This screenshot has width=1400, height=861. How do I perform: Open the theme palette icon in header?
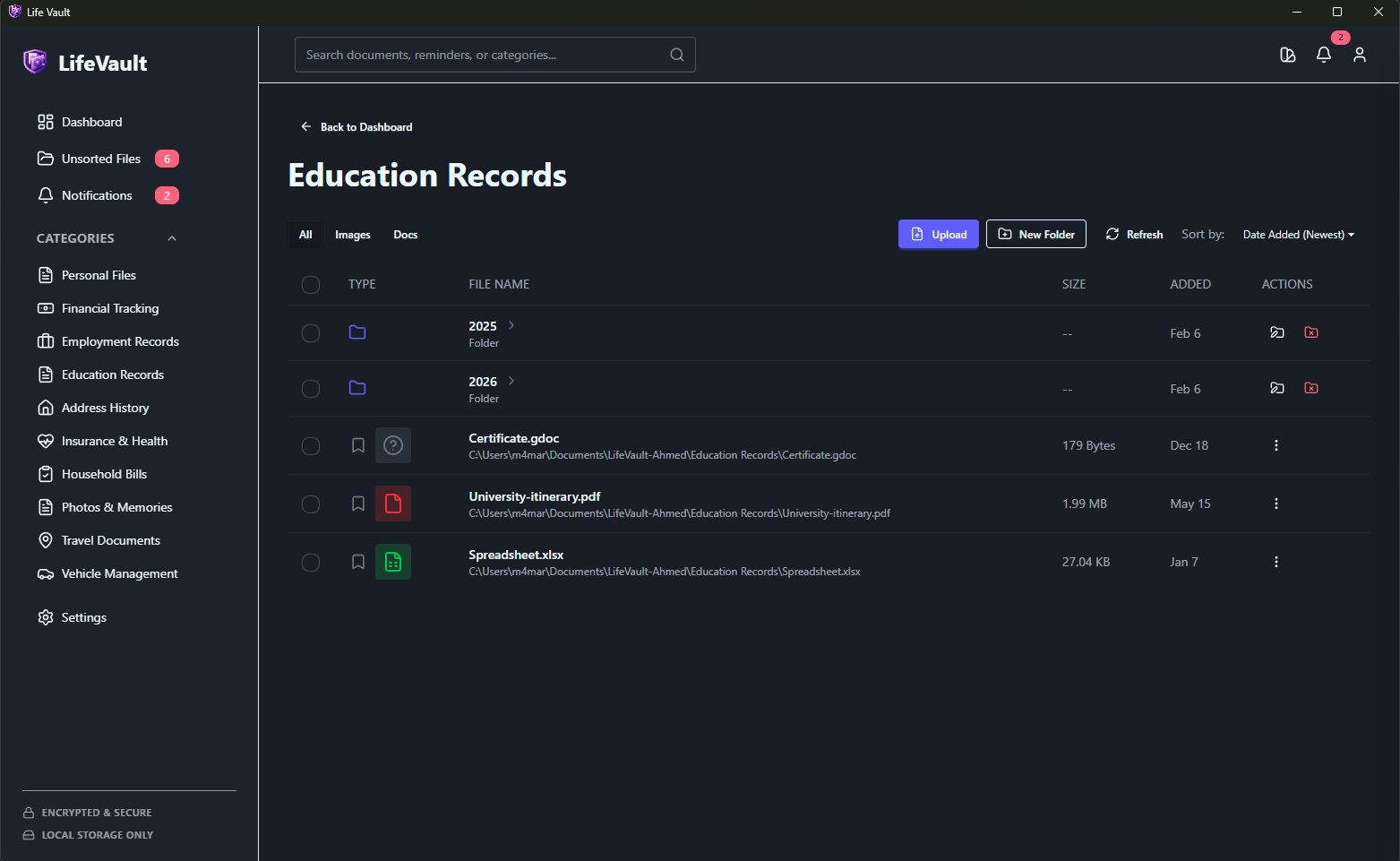1287,55
